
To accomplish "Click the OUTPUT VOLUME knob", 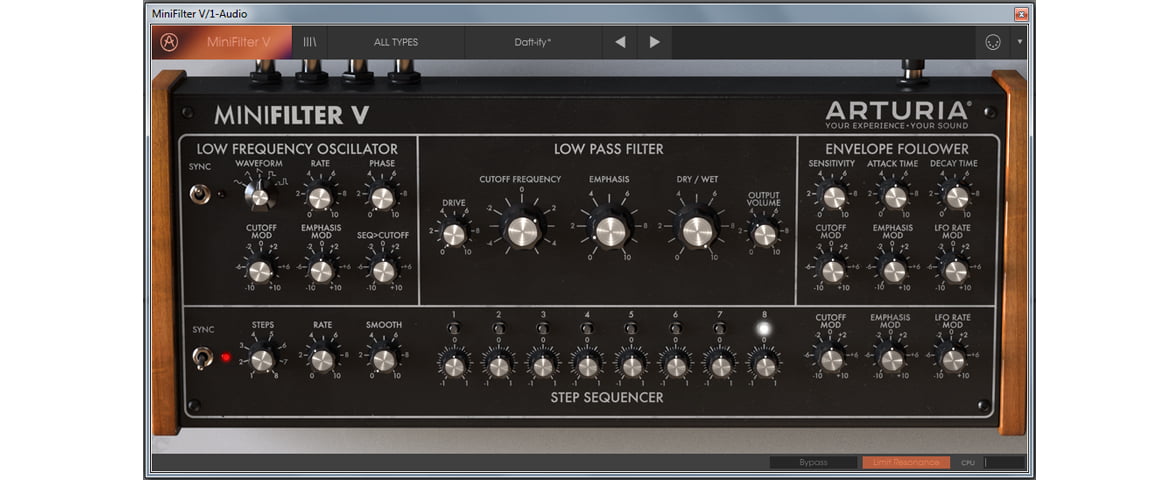I will pyautogui.click(x=765, y=234).
